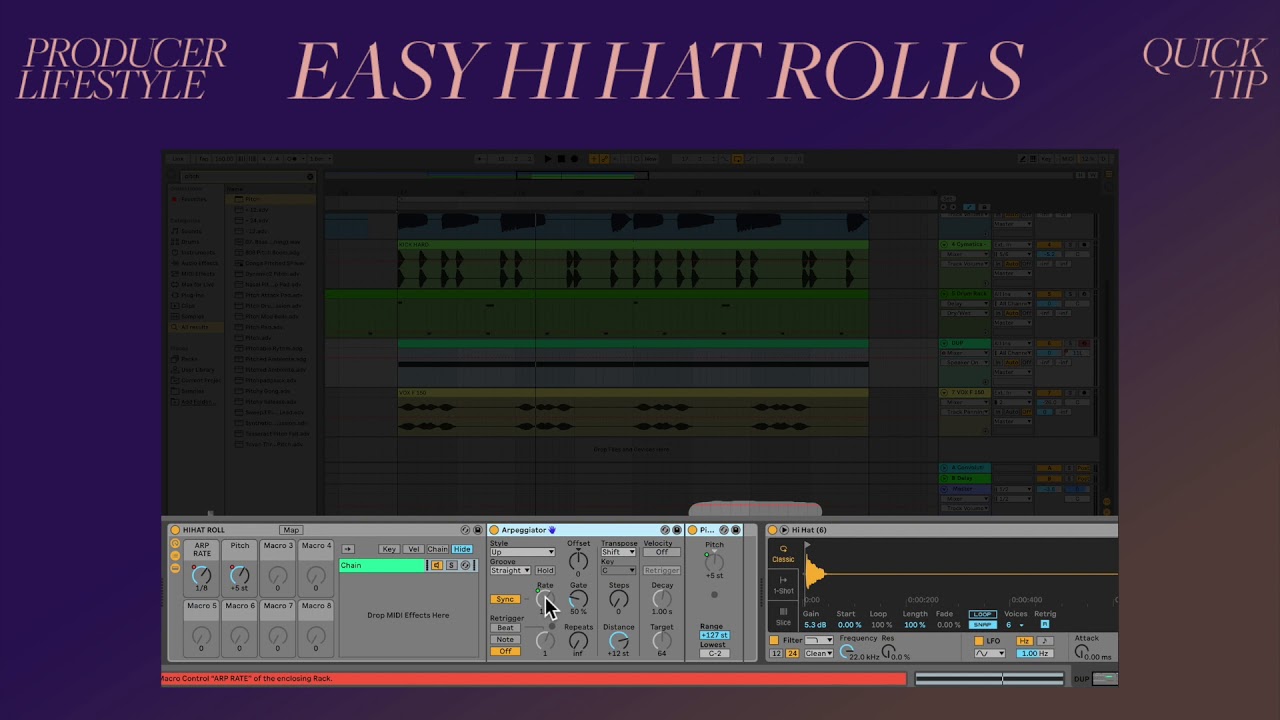Screen dimensions: 1280x720
Task: Click the transport Play button
Action: (x=548, y=158)
